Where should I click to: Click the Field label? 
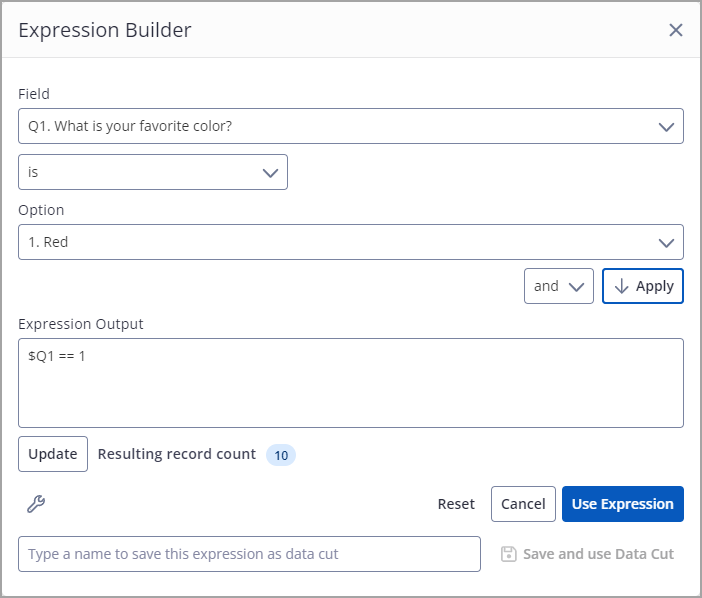(x=34, y=94)
